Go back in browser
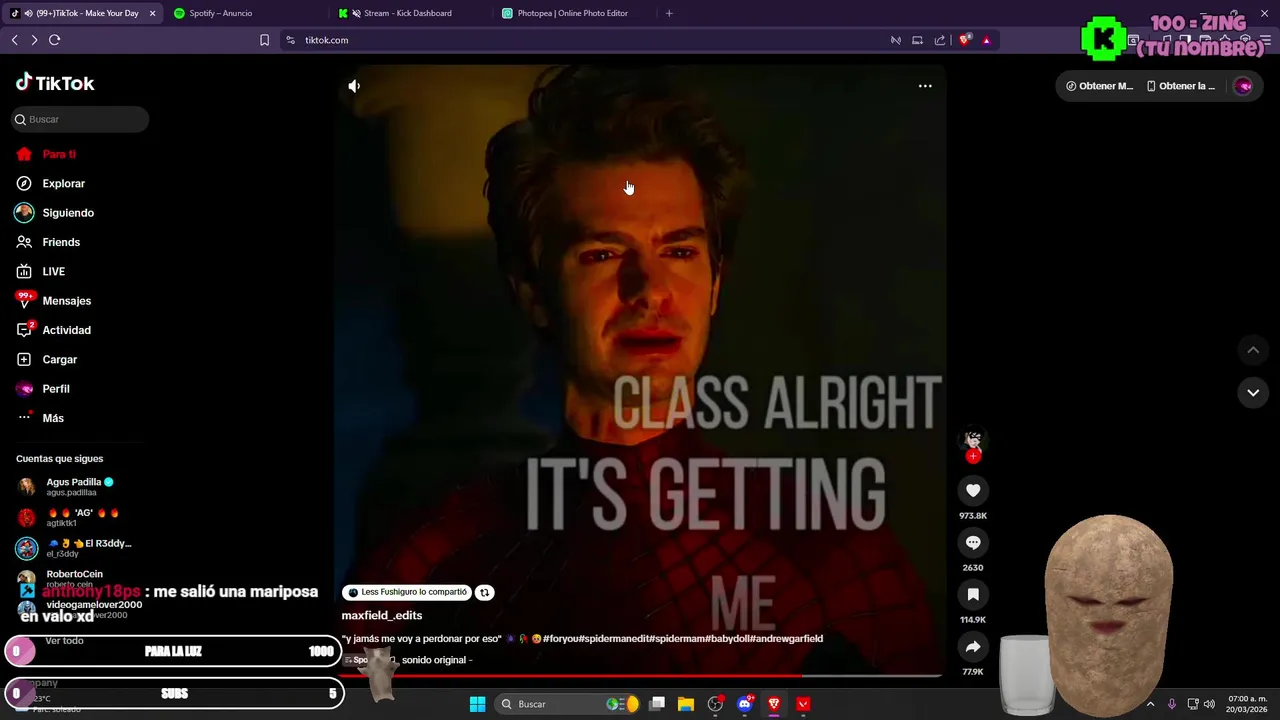 [x=14, y=40]
